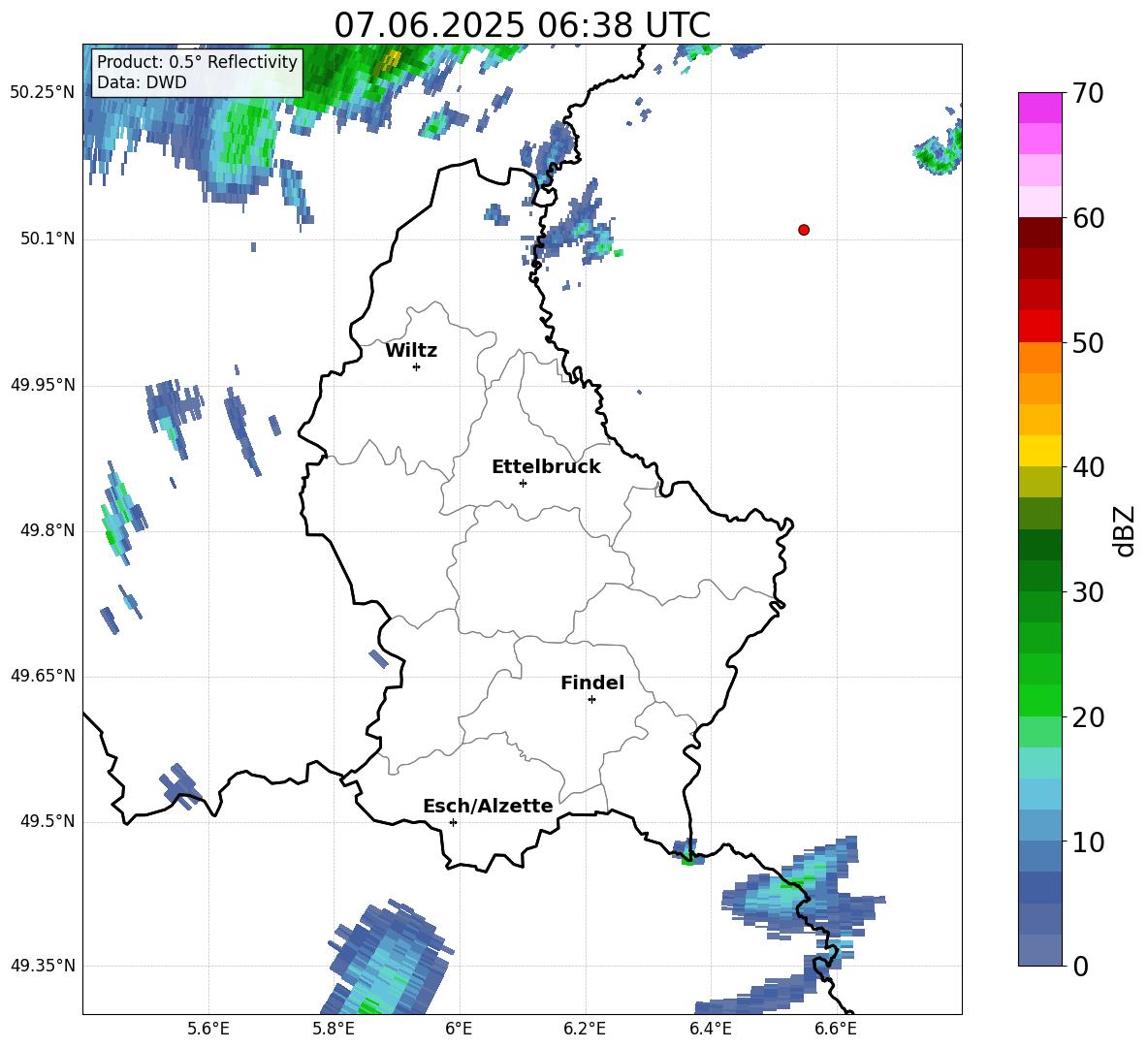
Task: Click the magenta top segment of colorbar
Action: coord(1039,108)
